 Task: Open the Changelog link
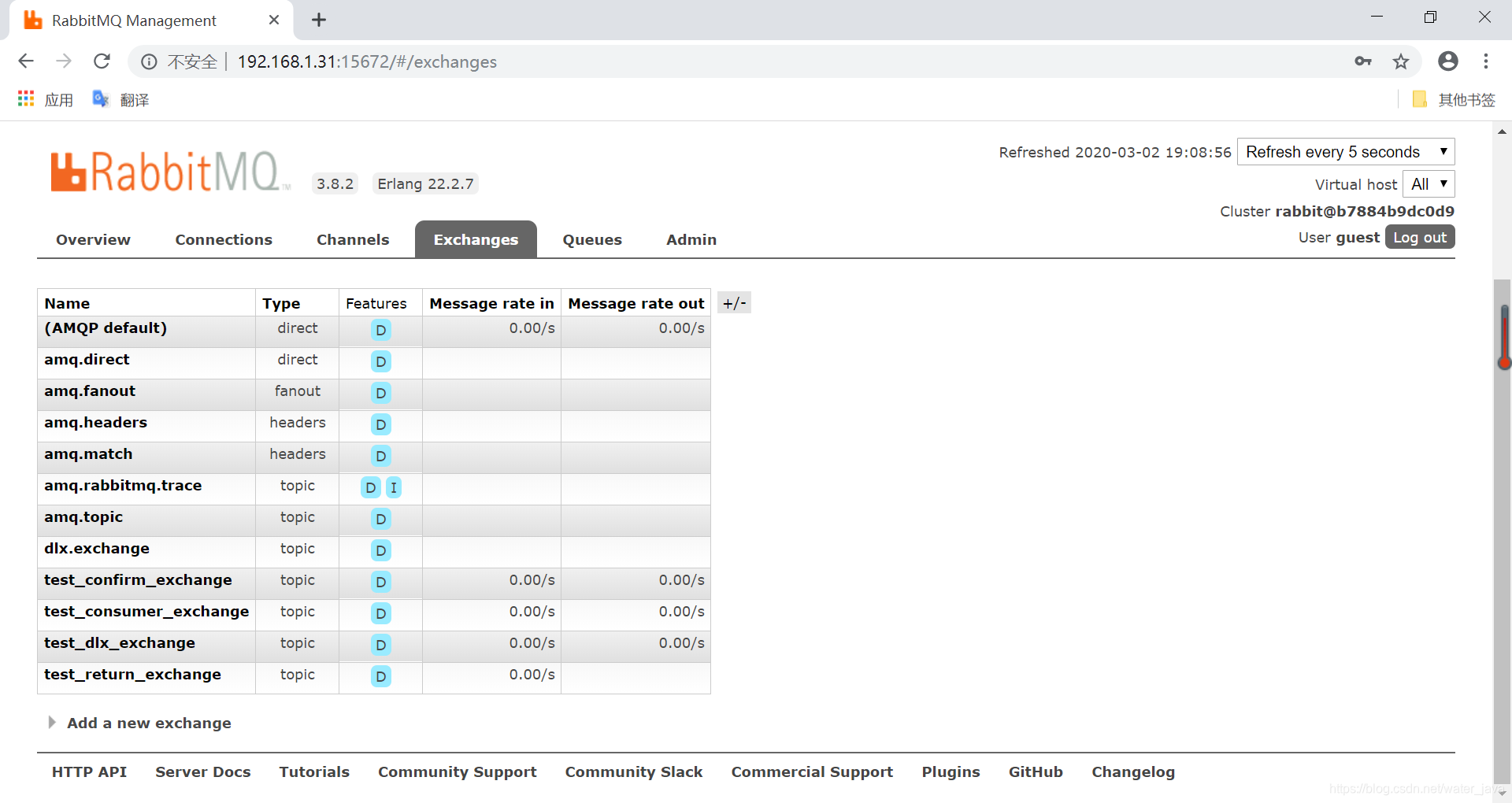coord(1133,772)
